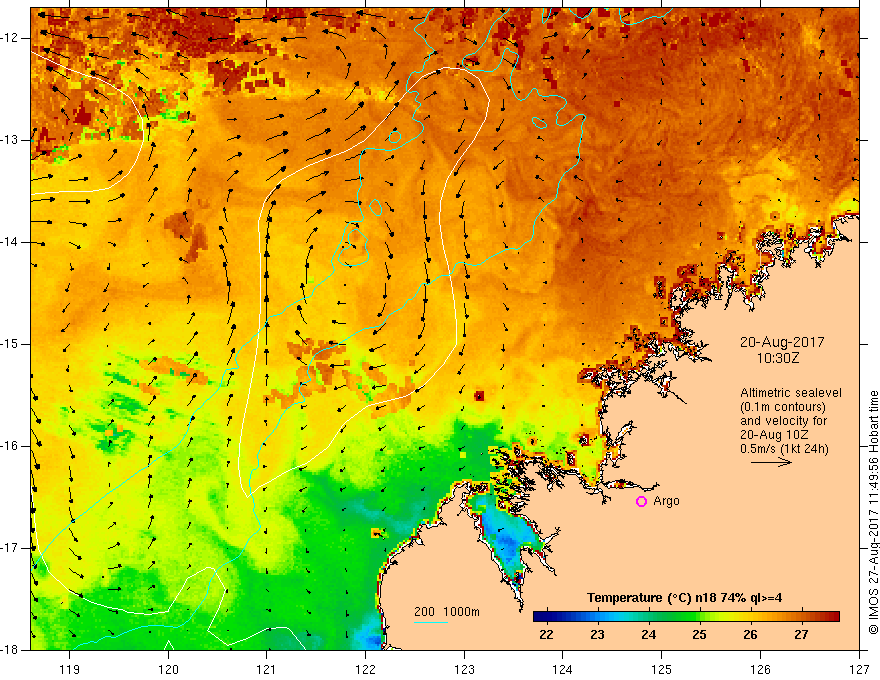Click the colour bar label '25'
This screenshot has width=880, height=680.
(x=699, y=635)
